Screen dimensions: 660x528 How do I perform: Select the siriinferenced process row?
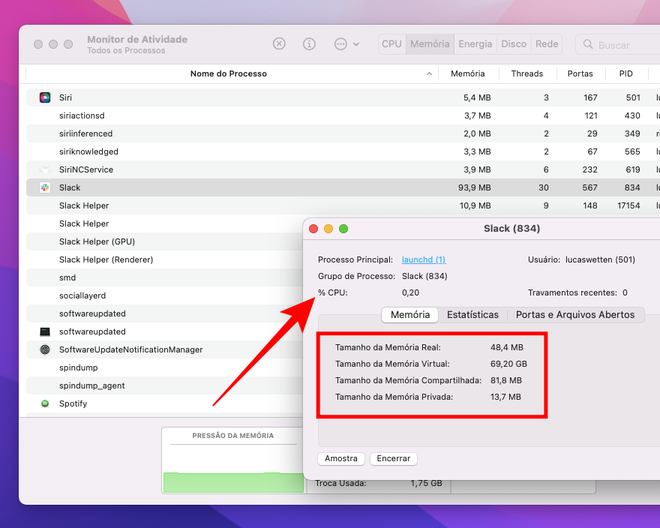click(341, 133)
